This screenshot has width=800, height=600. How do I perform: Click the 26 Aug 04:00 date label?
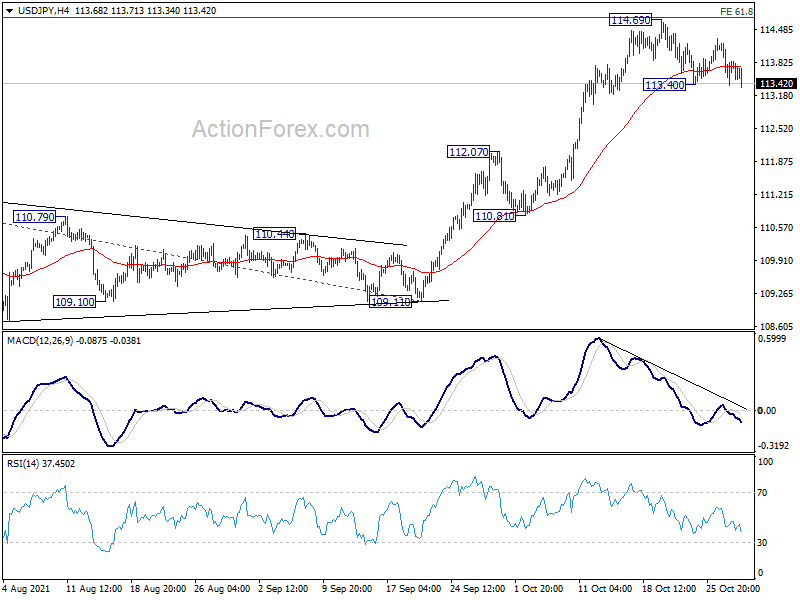click(x=222, y=589)
